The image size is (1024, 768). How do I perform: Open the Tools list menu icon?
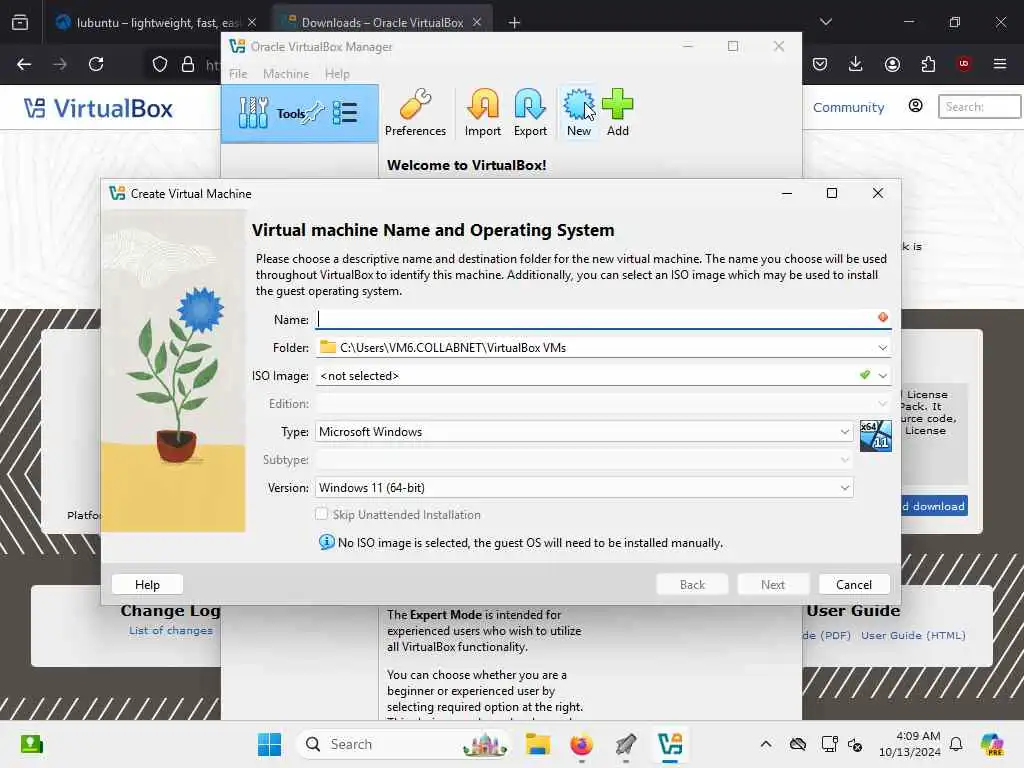pos(345,113)
